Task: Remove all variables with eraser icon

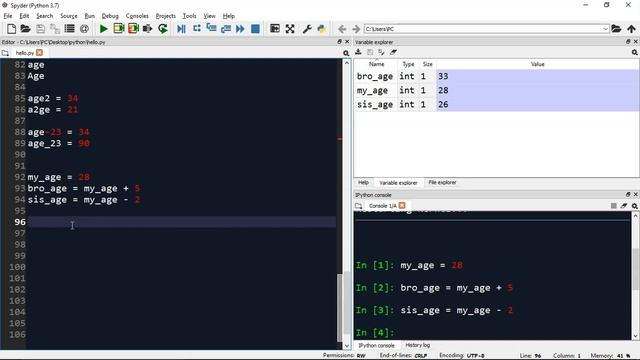Action: tap(393, 52)
